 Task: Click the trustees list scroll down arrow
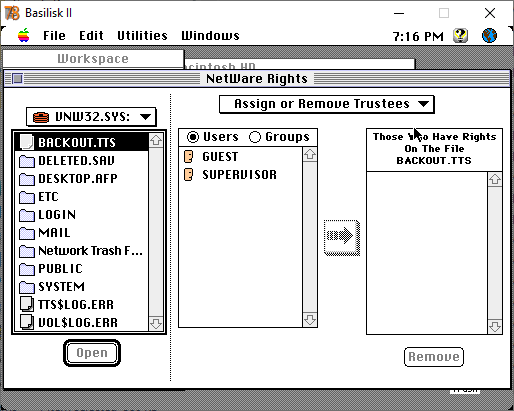click(x=495, y=327)
